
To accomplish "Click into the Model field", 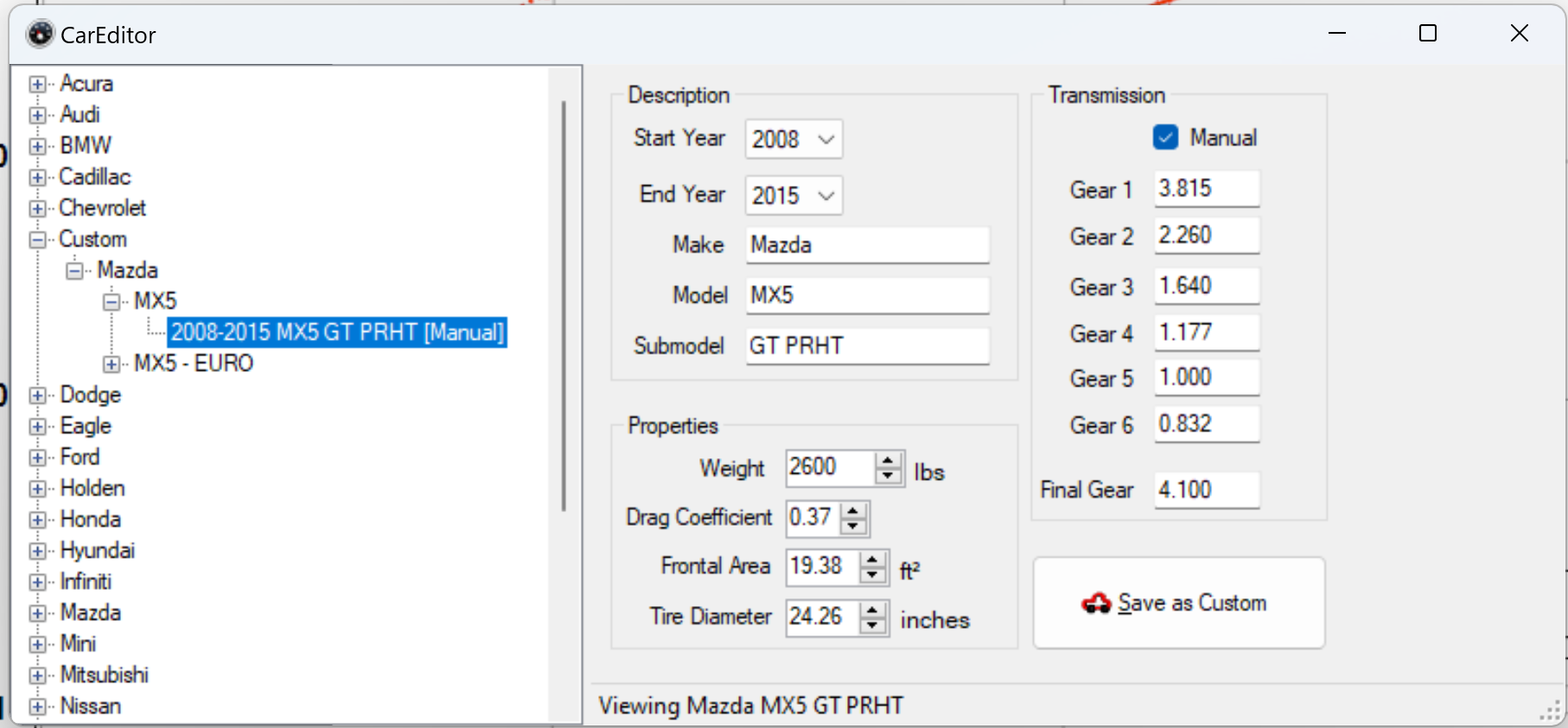I will coord(868,295).
